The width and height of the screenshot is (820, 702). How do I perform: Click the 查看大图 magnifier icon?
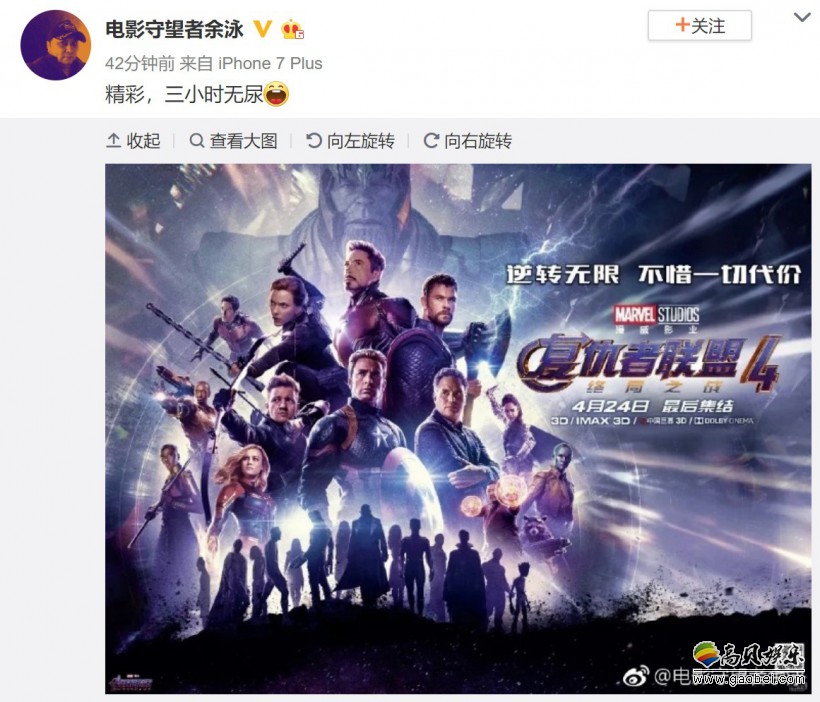(x=197, y=141)
